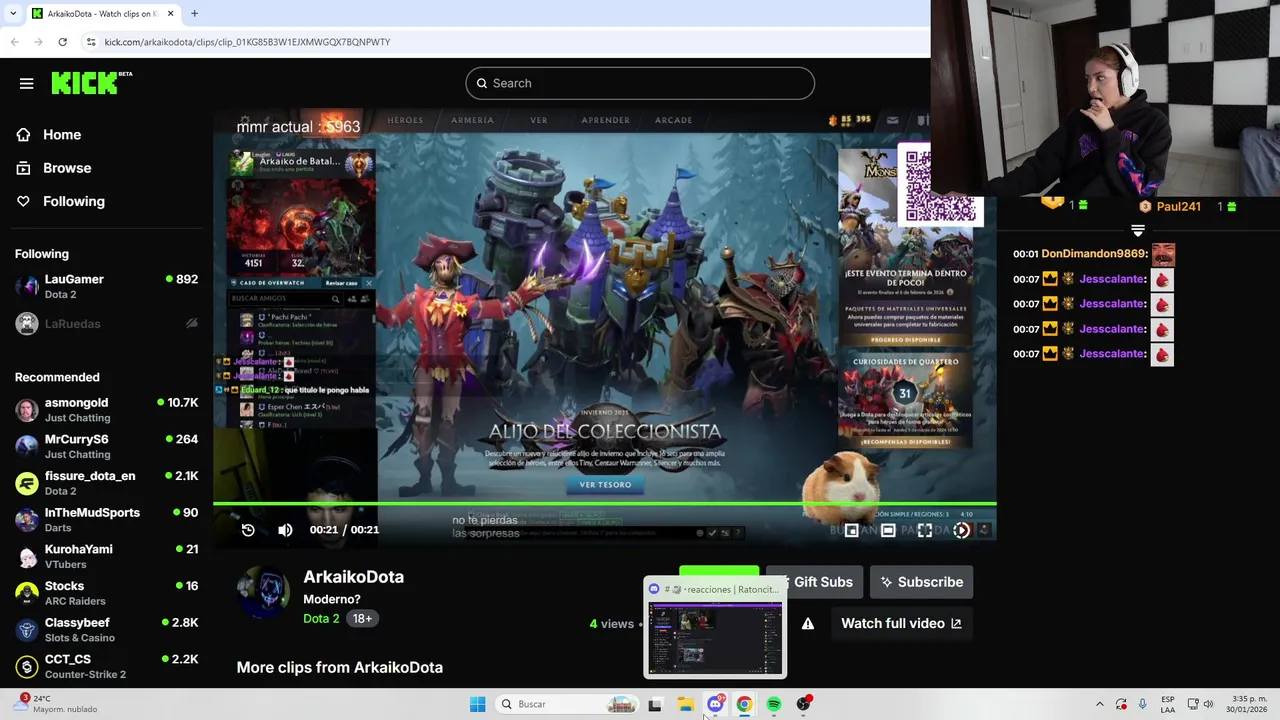Image resolution: width=1280 pixels, height=720 pixels.
Task: Click Classybeef channel avatar
Action: [27, 630]
